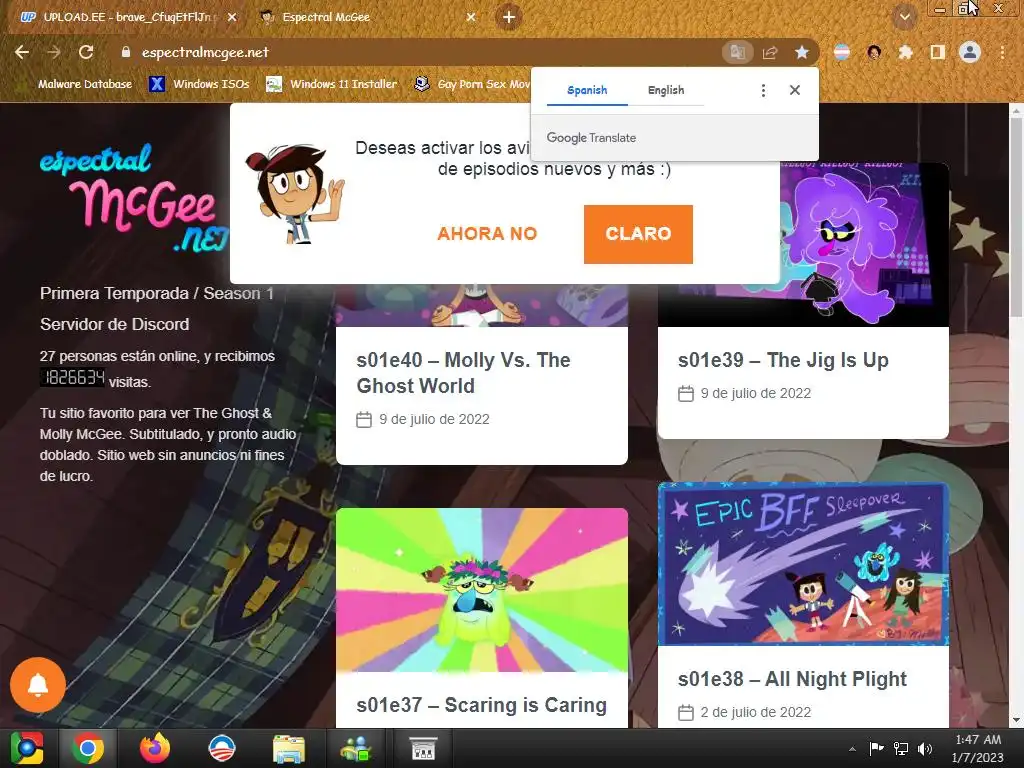Reload the page with the refresh icon
The width and height of the screenshot is (1024, 768).
(86, 52)
